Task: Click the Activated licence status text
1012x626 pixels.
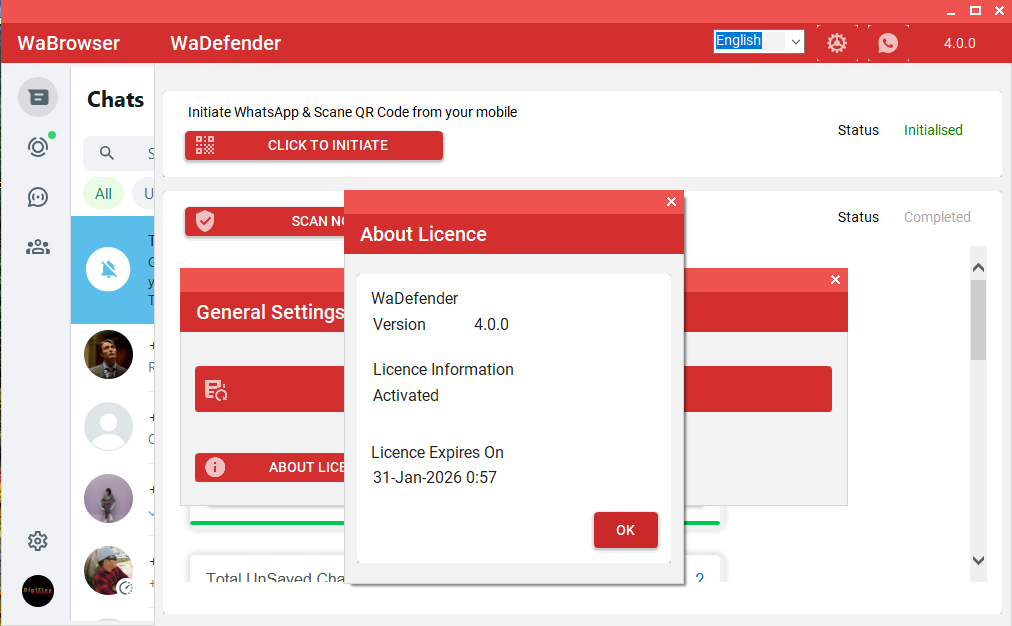Action: coord(406,395)
